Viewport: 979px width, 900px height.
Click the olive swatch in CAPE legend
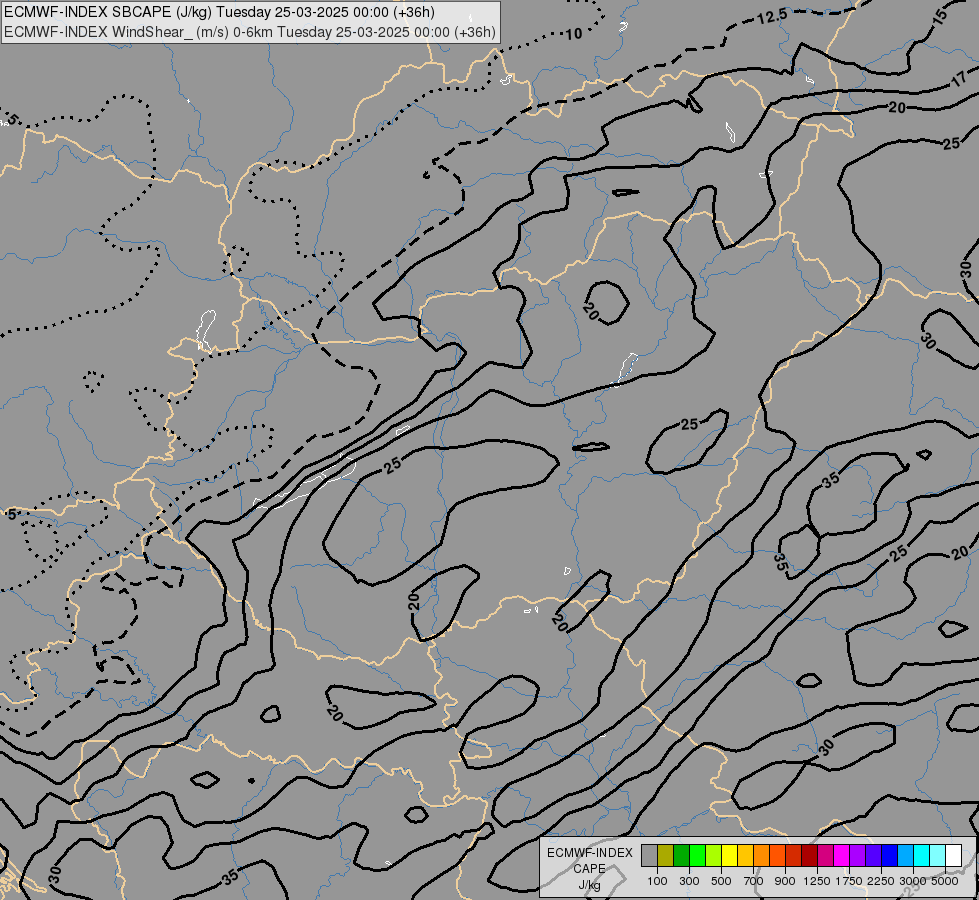666,856
